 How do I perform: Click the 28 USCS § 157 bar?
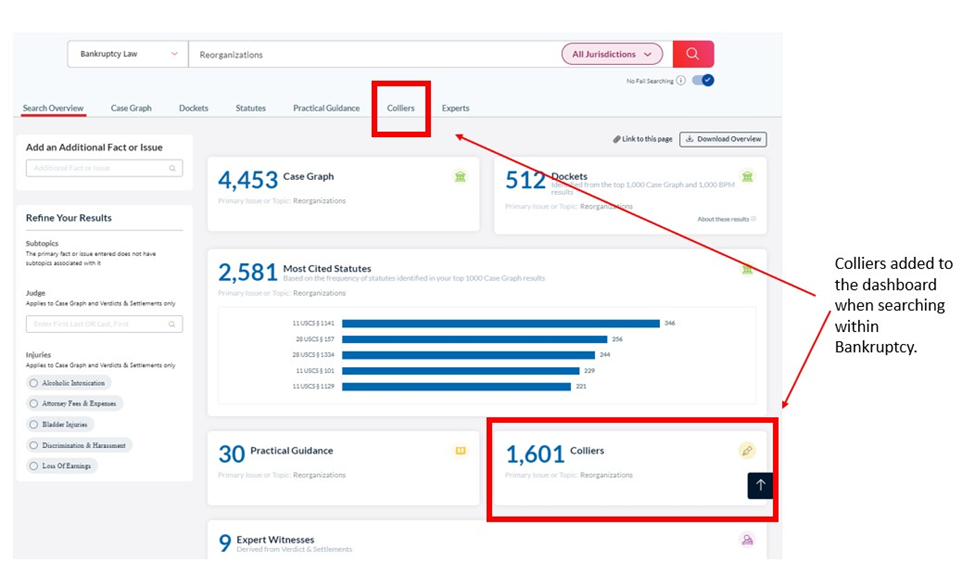(x=474, y=340)
